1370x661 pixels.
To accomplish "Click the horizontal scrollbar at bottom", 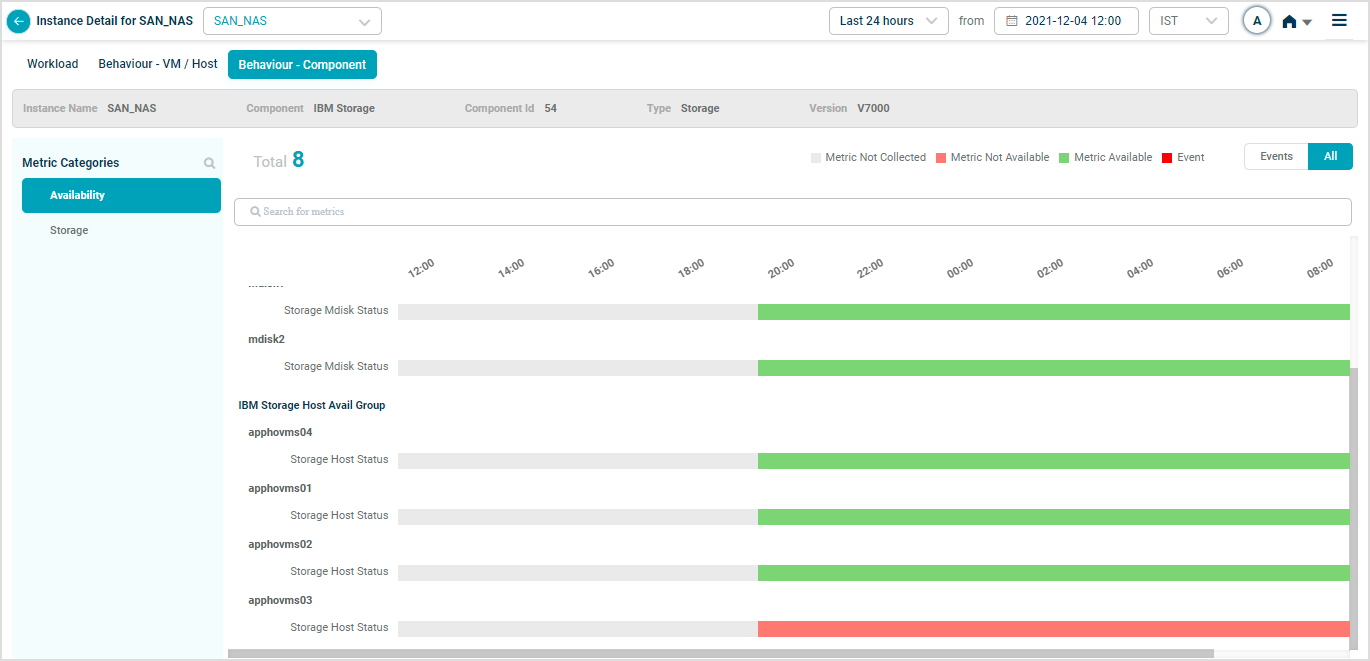I will pyautogui.click(x=720, y=654).
